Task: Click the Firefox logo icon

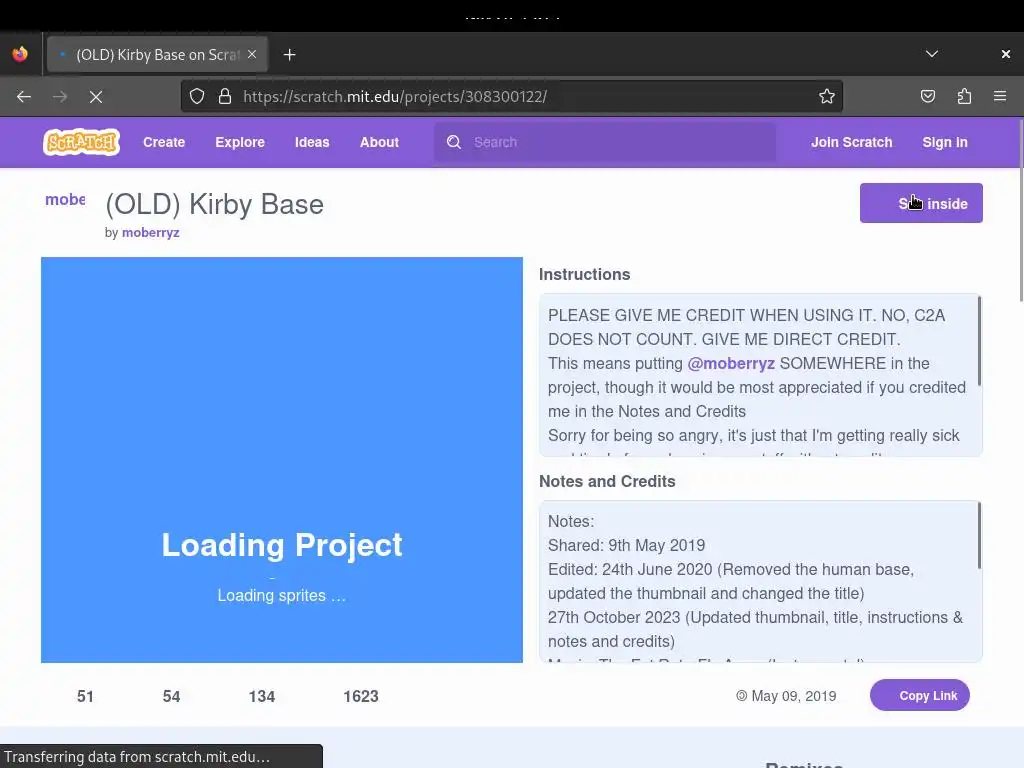Action: tap(20, 54)
